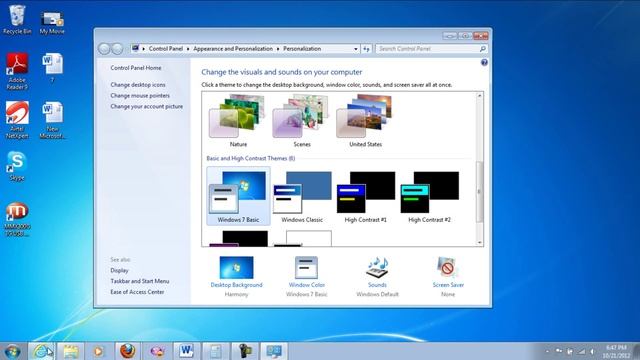640x360 pixels.
Task: Expand arrow after Control Panel breadcrumb
Action: 188,49
